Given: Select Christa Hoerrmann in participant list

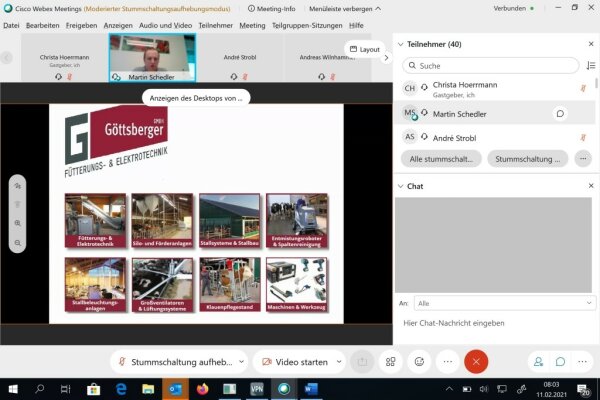Looking at the screenshot, I should pos(494,89).
